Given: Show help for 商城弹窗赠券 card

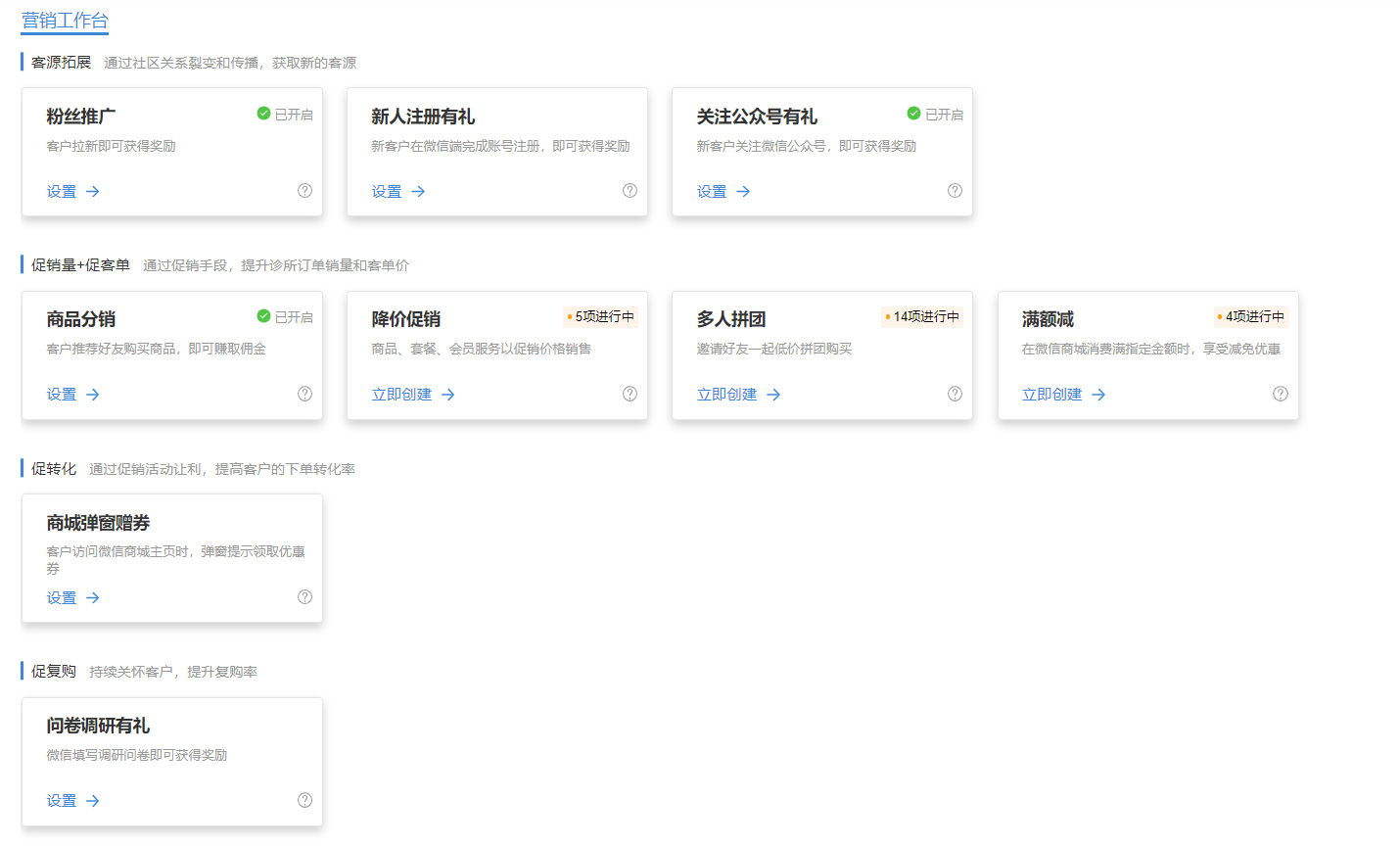Looking at the screenshot, I should click(x=304, y=597).
